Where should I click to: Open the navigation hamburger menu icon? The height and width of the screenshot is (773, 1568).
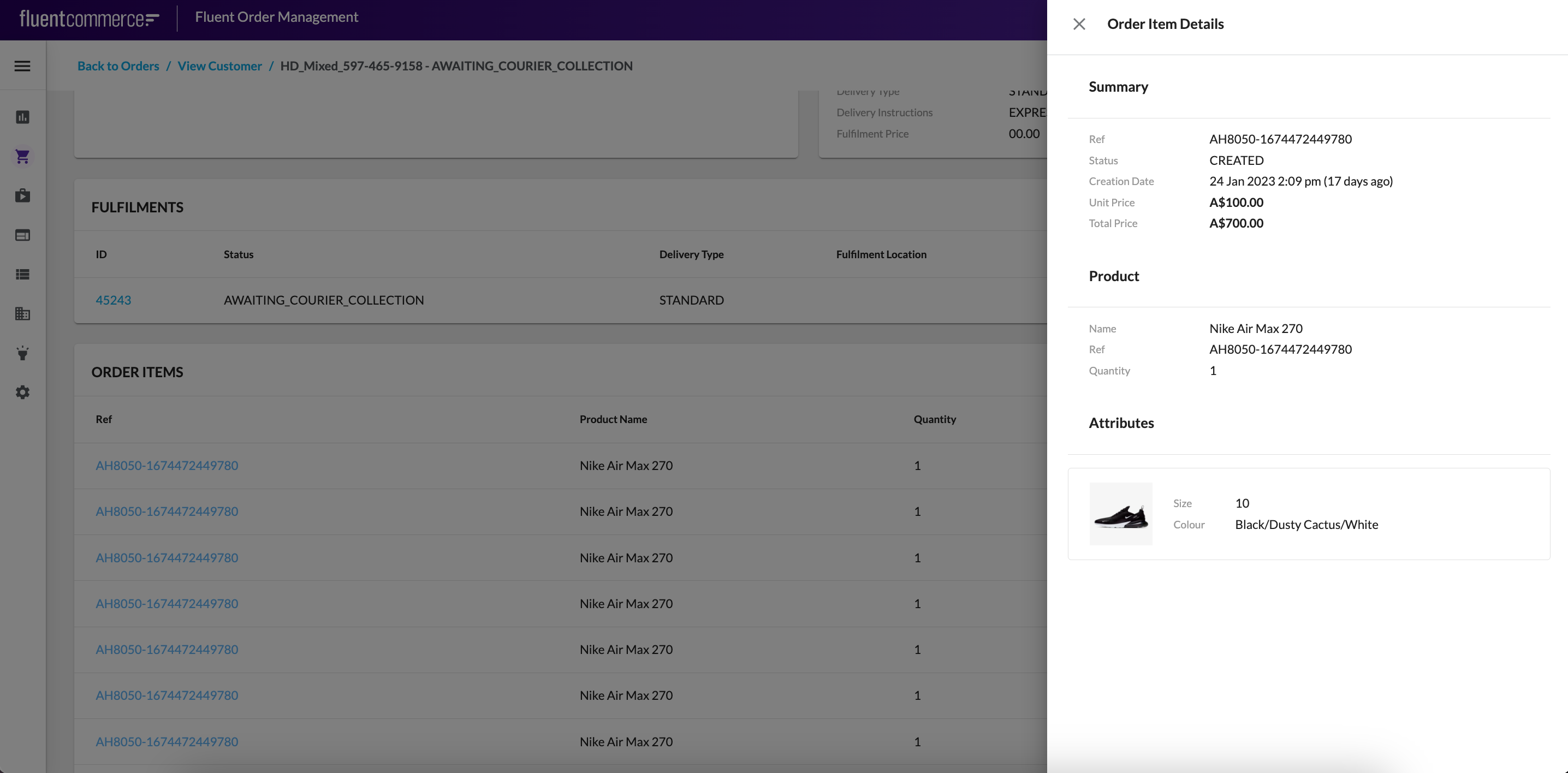click(22, 65)
